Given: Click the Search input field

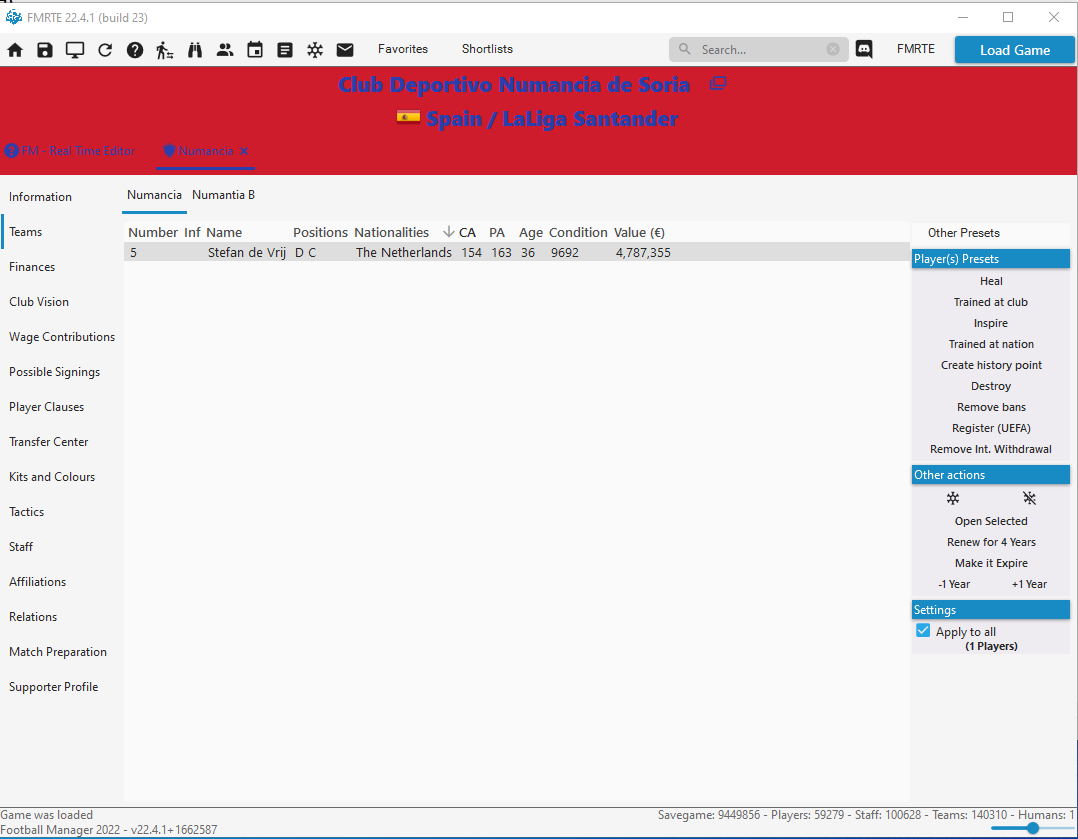Looking at the screenshot, I should 760,49.
